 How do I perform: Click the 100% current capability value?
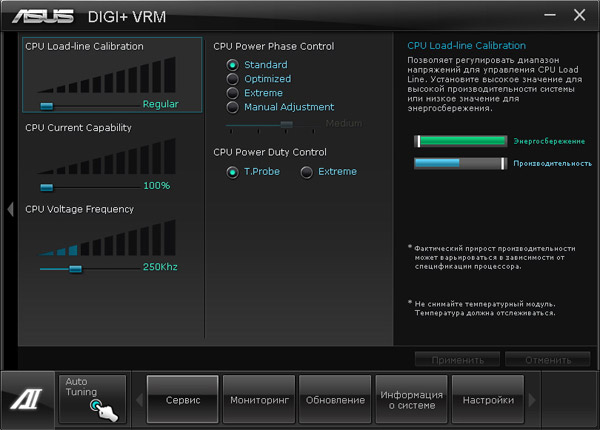(157, 186)
